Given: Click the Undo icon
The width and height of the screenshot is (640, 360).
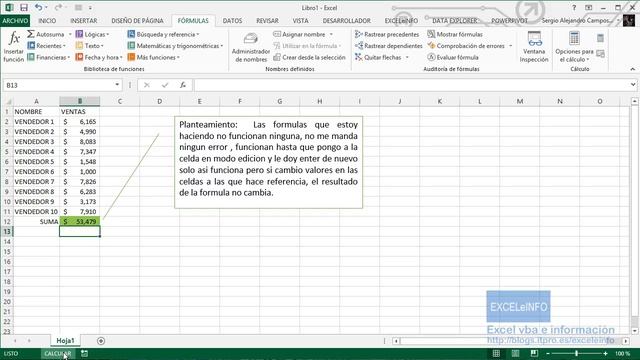Looking at the screenshot, I should point(38,7).
